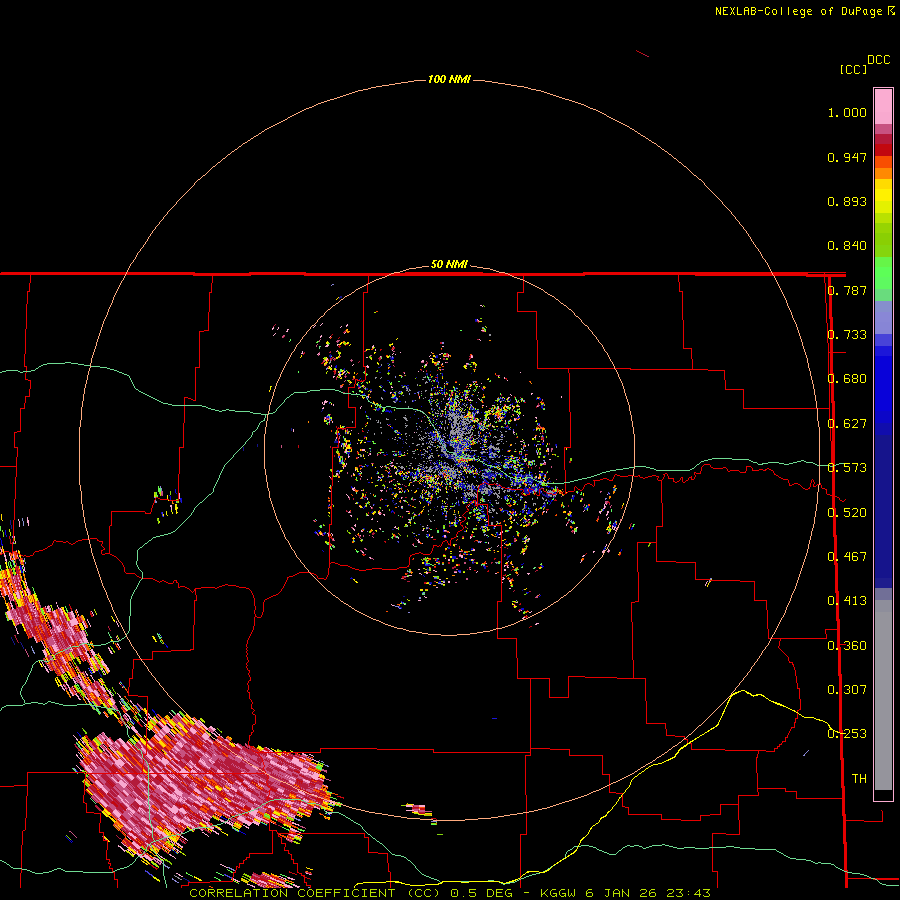Viewport: 900px width, 900px height.
Task: Click the CORRELATION COEFFICIENT (CC) product title
Action: [315, 893]
